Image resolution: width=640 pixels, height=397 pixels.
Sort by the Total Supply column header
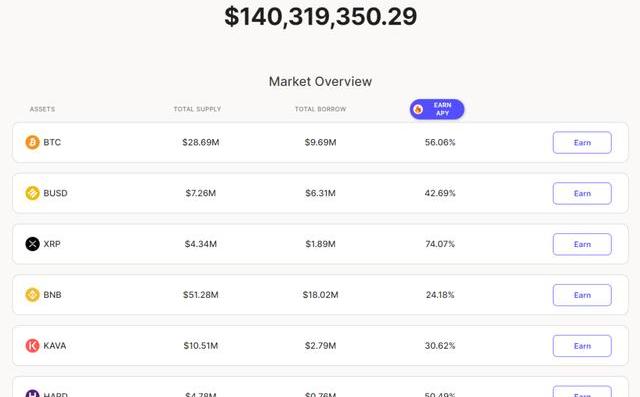point(197,109)
